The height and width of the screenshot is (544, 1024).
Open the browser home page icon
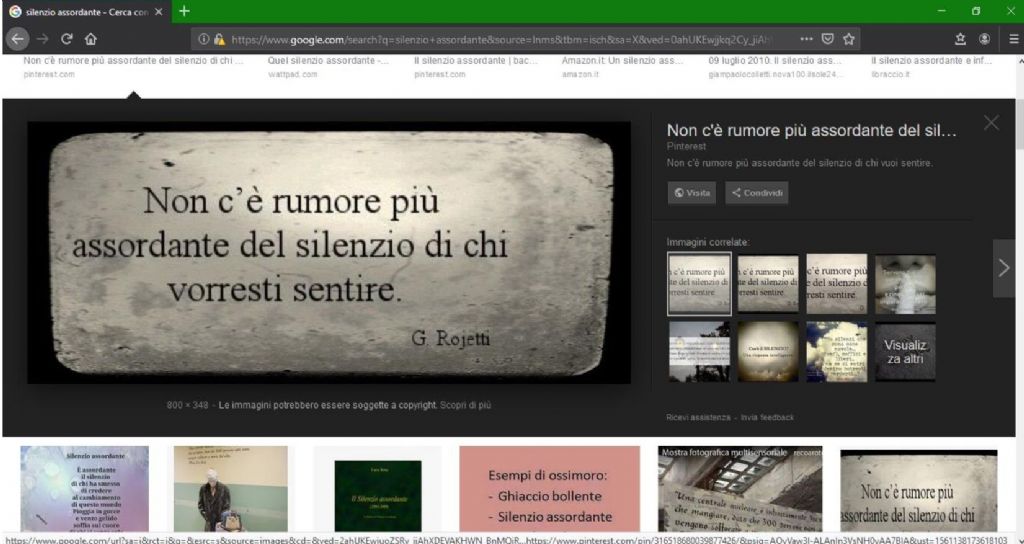click(91, 39)
